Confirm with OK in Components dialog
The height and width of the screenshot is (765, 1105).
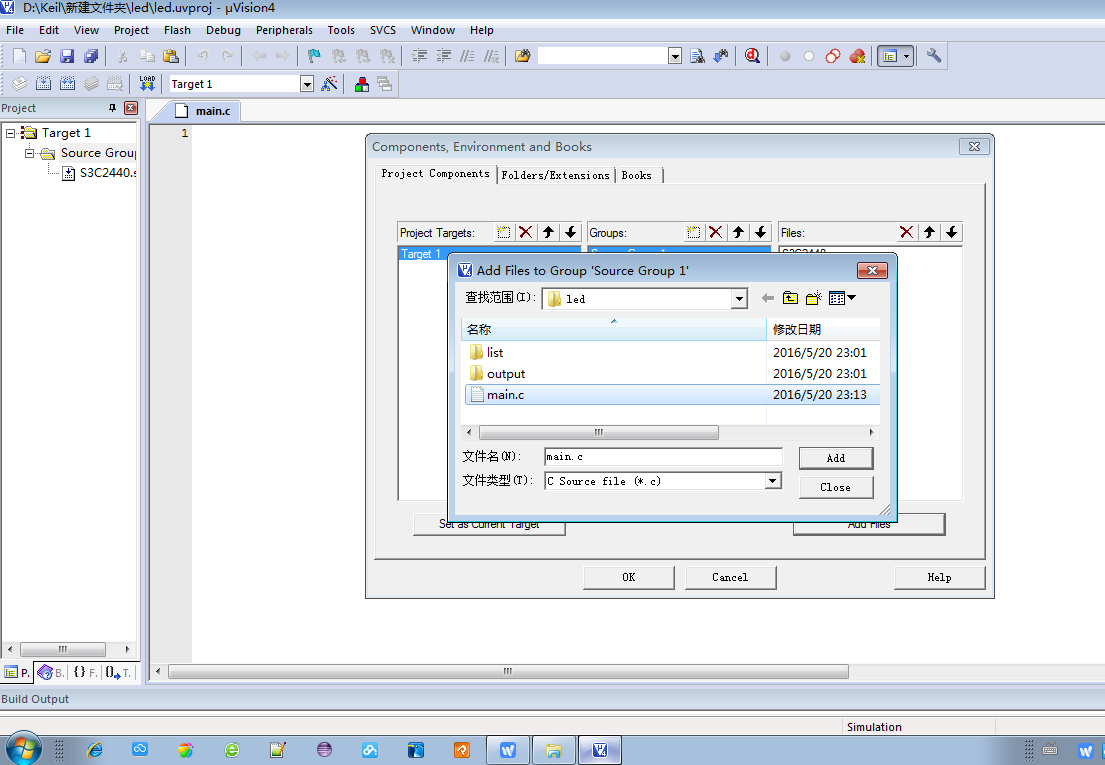(629, 578)
